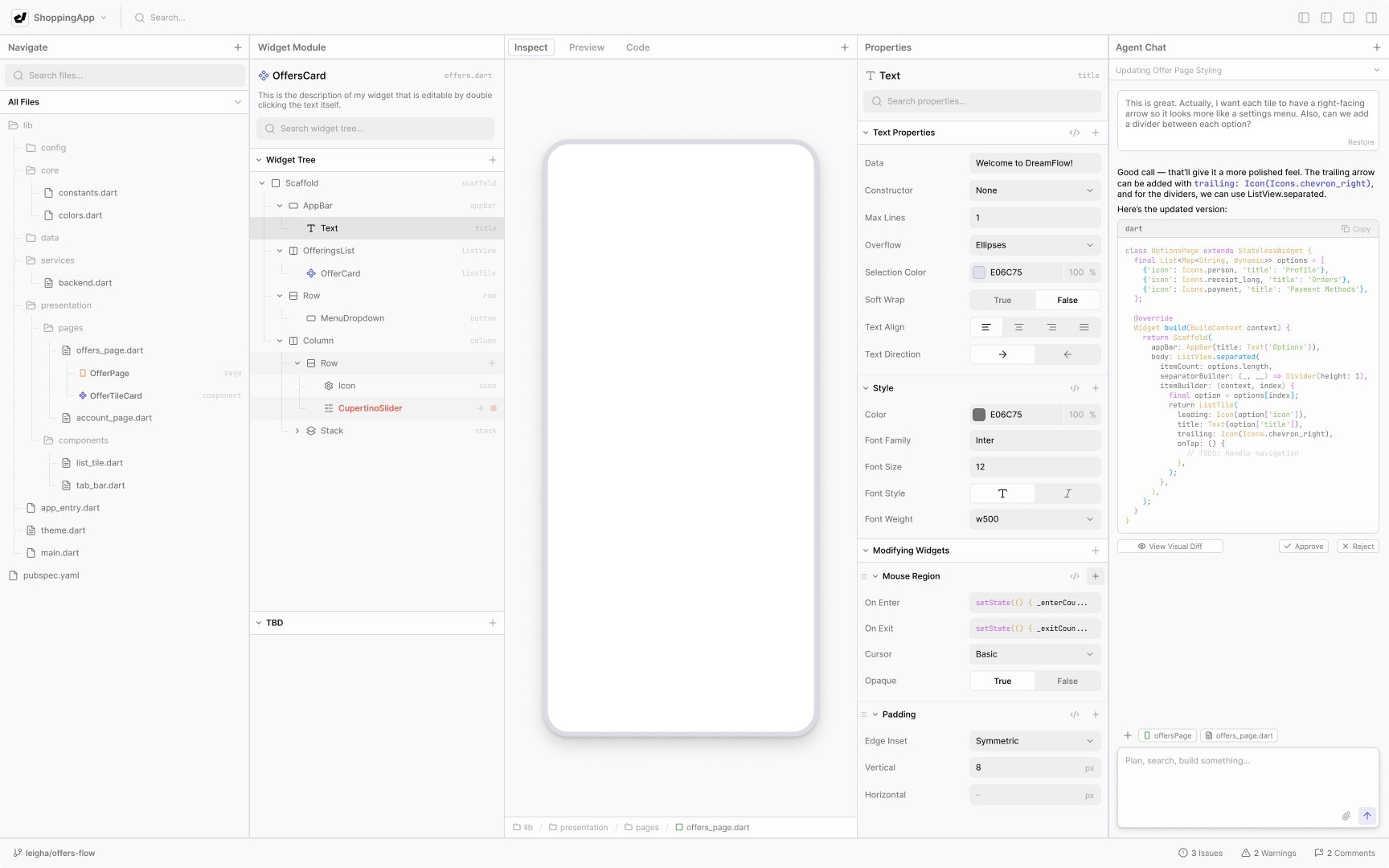Click the Search widget tree field
Image resolution: width=1389 pixels, height=868 pixels.
pyautogui.click(x=375, y=129)
